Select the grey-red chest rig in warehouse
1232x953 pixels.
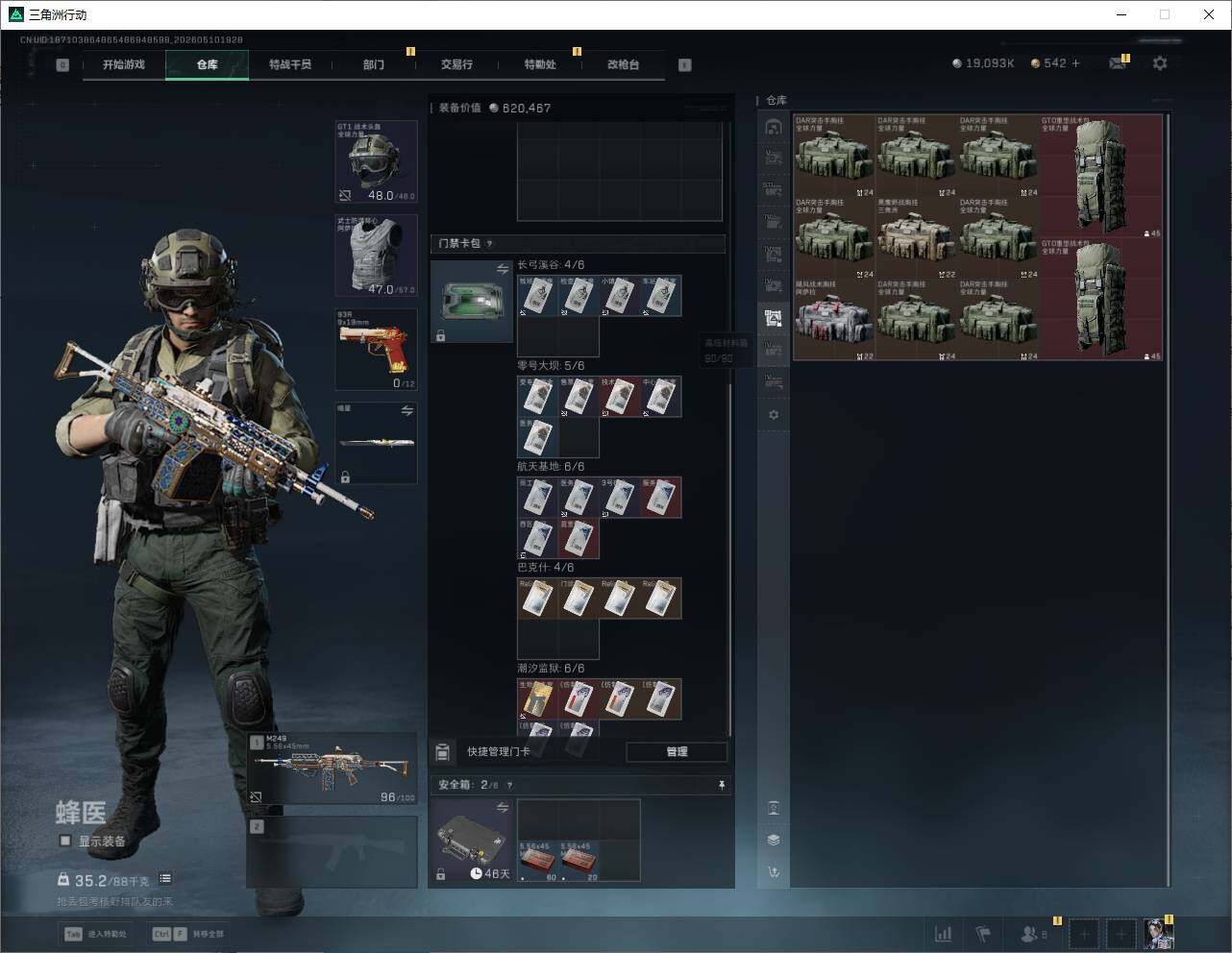(x=834, y=320)
